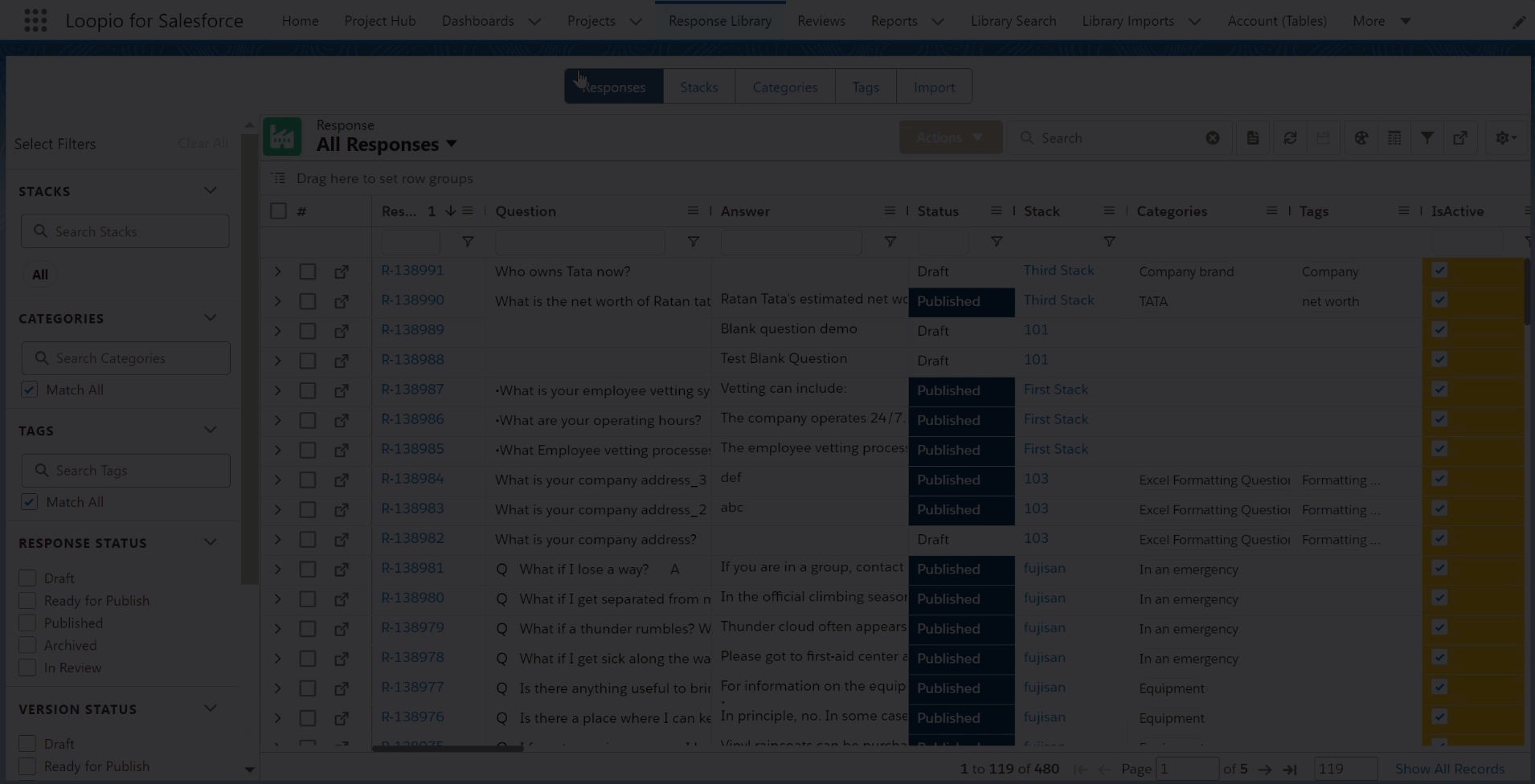Check Response Status Ready for Publish
The height and width of the screenshot is (784, 1535).
[x=27, y=601]
